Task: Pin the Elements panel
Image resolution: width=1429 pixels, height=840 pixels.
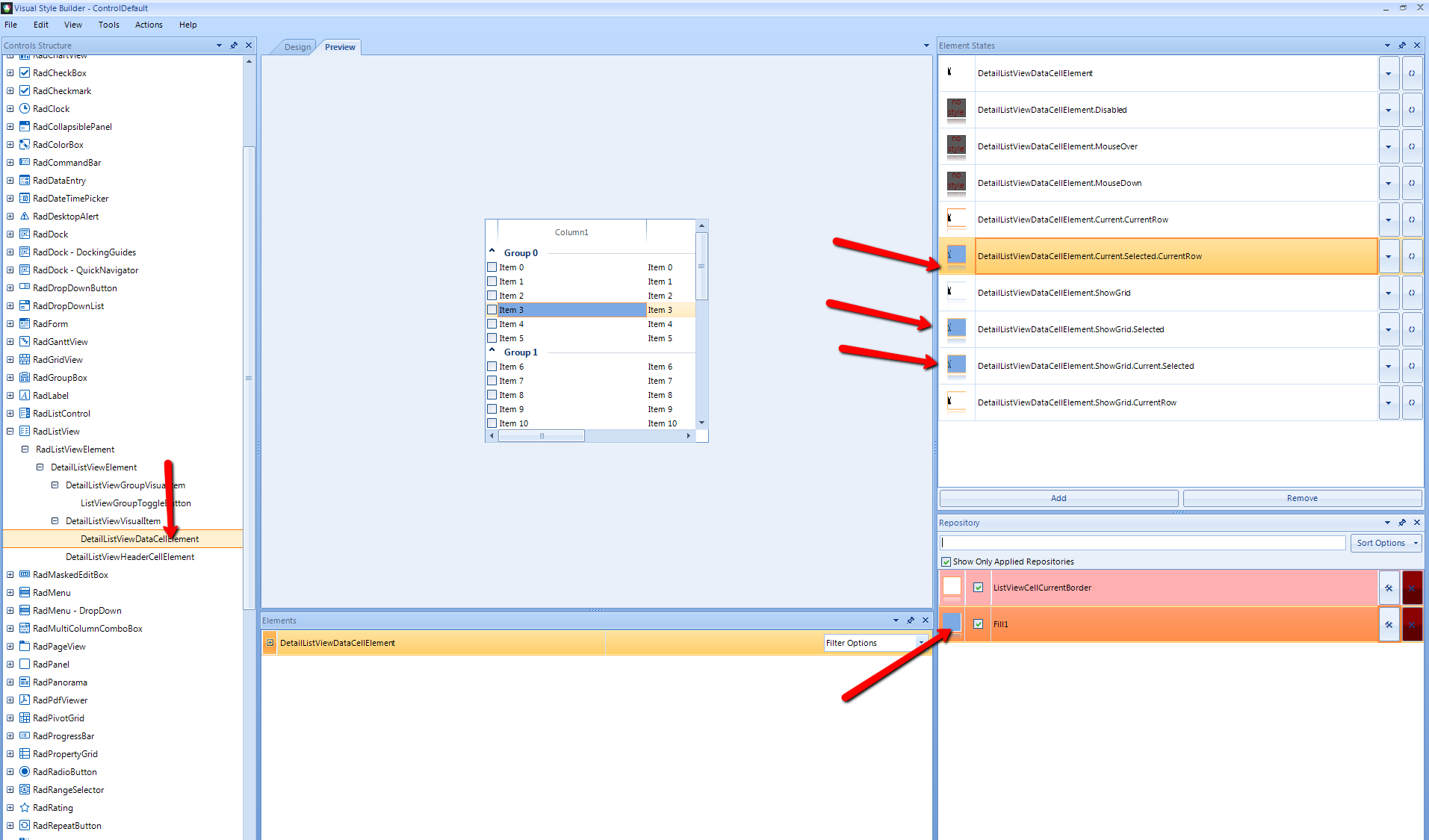Action: coord(911,620)
